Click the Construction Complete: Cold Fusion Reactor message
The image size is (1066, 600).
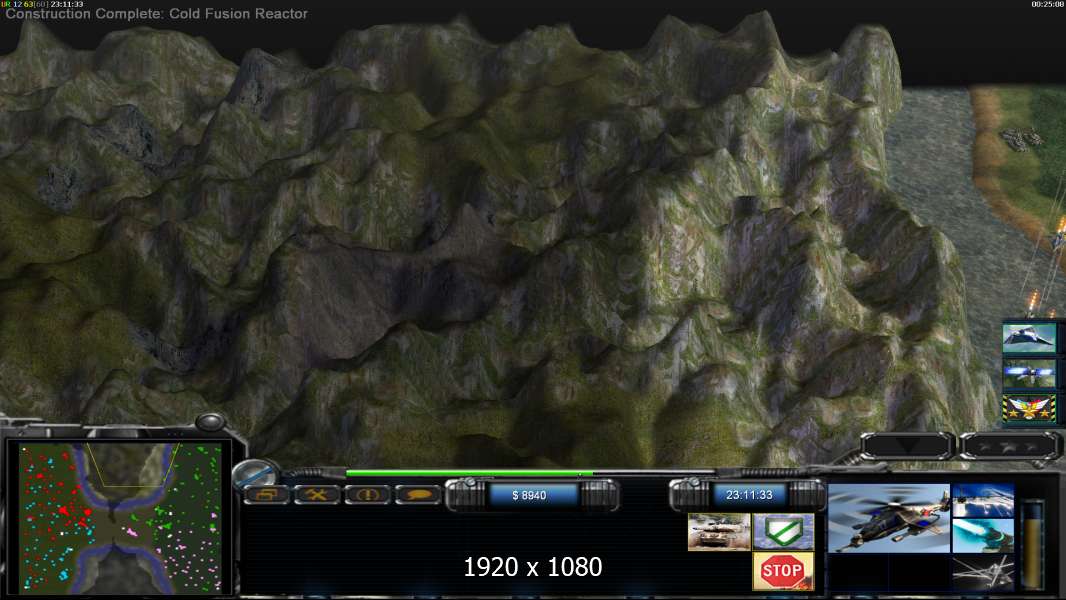click(156, 14)
